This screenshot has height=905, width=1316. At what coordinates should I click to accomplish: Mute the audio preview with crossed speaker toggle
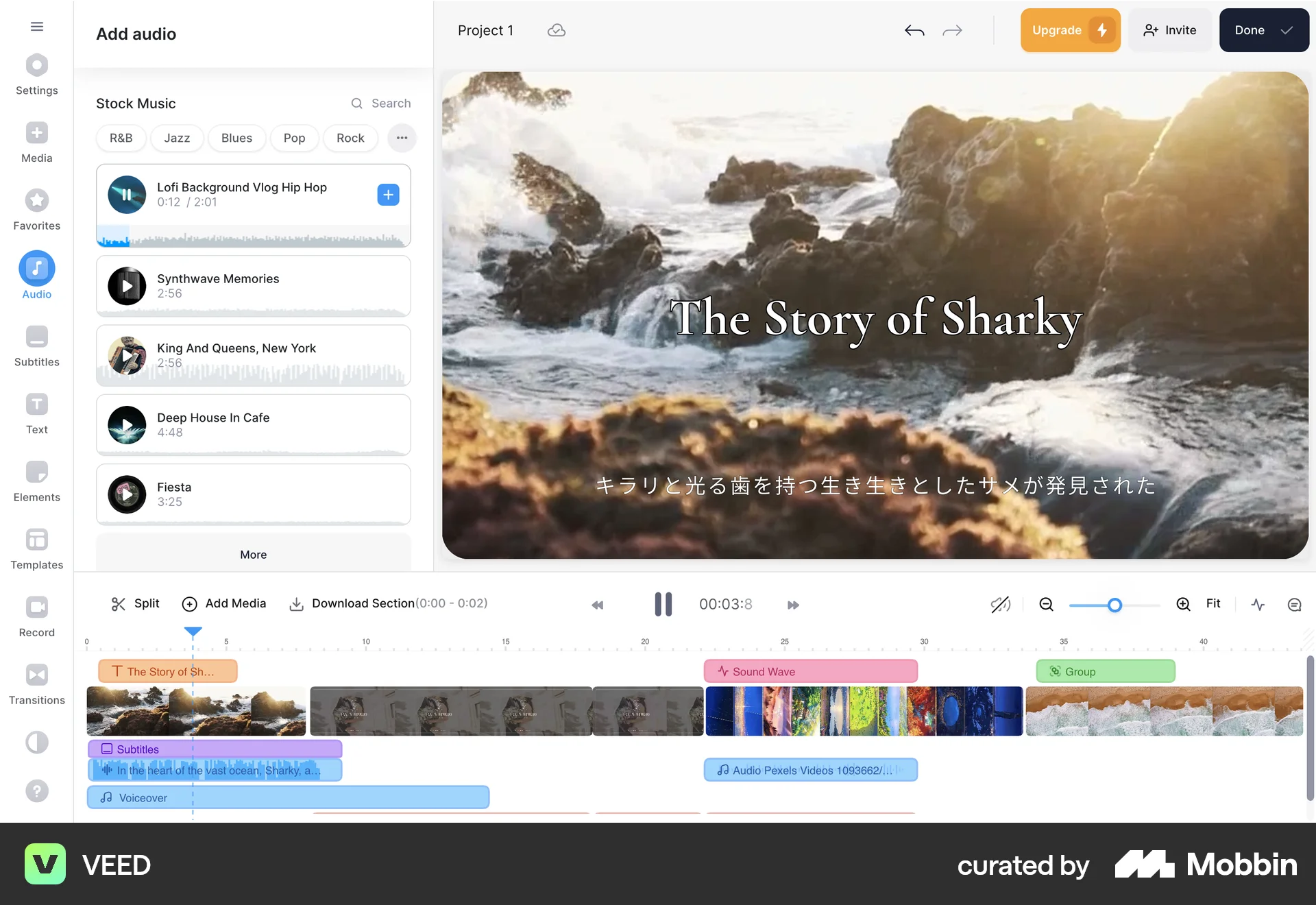(x=1000, y=604)
